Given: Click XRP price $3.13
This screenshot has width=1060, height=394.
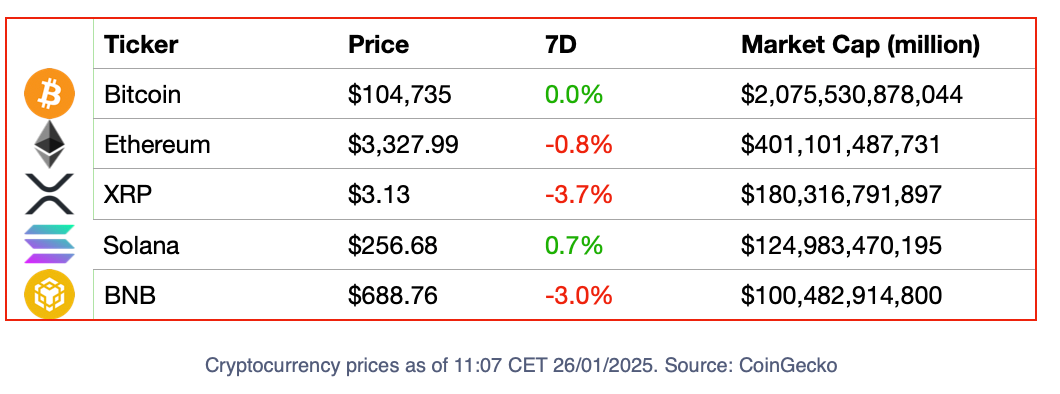Looking at the screenshot, I should tap(379, 195).
